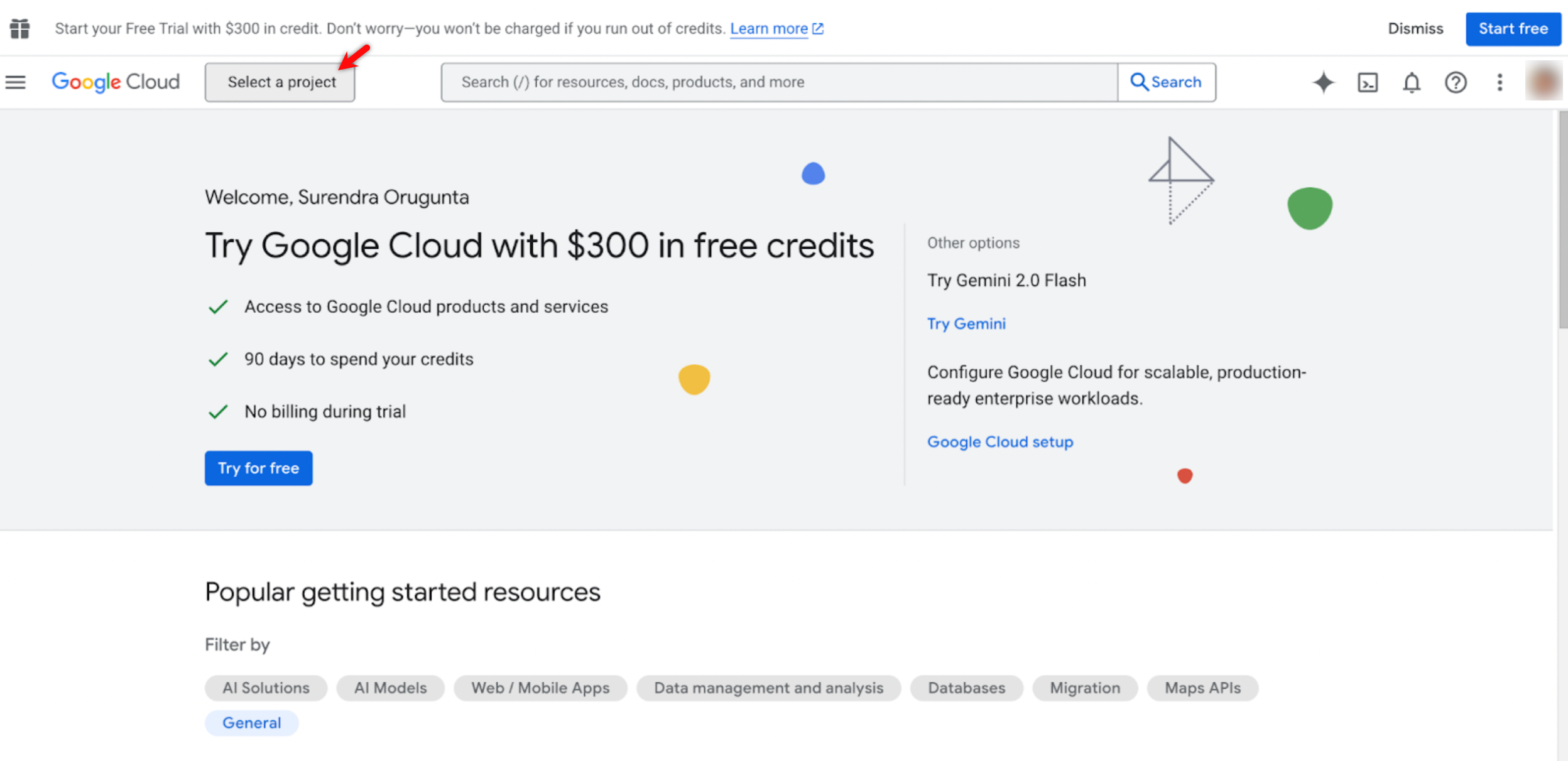
Task: Activate Cloud Shell terminal
Action: coord(1369,82)
